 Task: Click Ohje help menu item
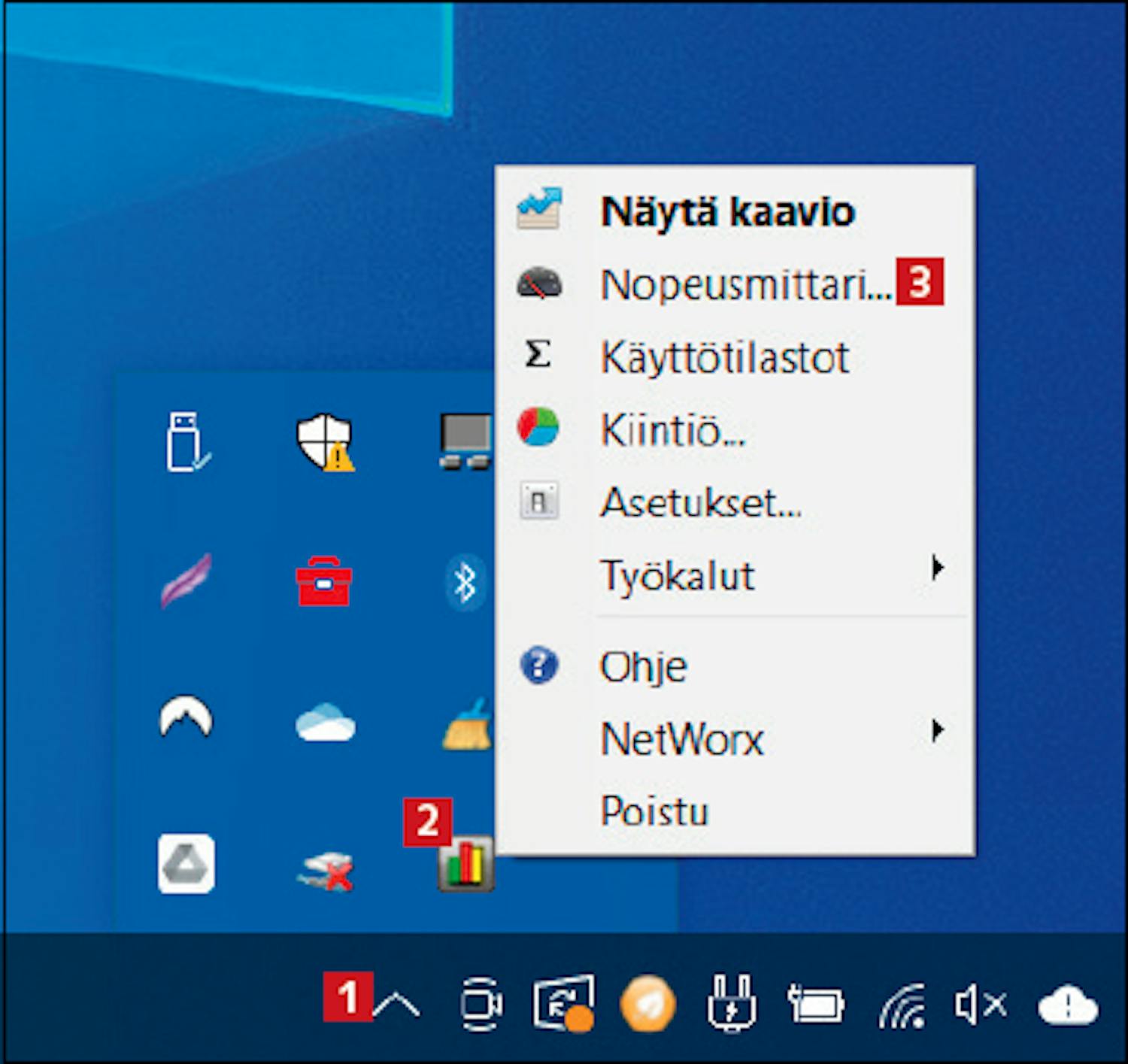(643, 666)
